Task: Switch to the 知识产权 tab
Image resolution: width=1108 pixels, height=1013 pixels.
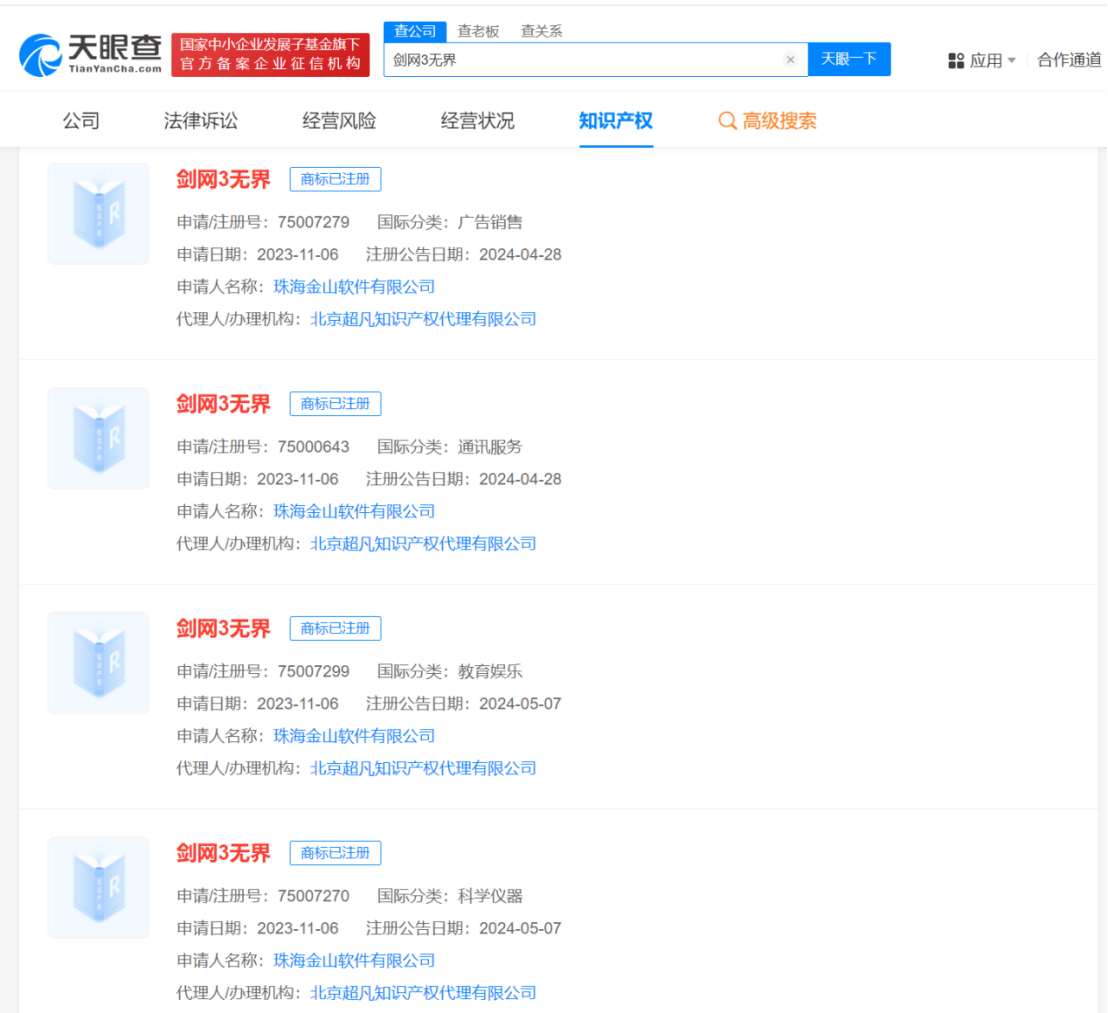Action: [615, 121]
